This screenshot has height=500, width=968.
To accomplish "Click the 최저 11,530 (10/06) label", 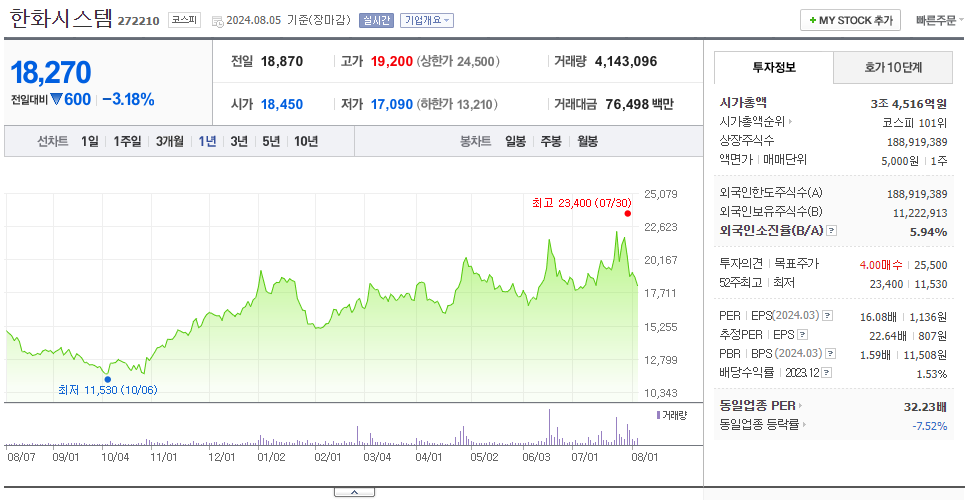I will [107, 390].
